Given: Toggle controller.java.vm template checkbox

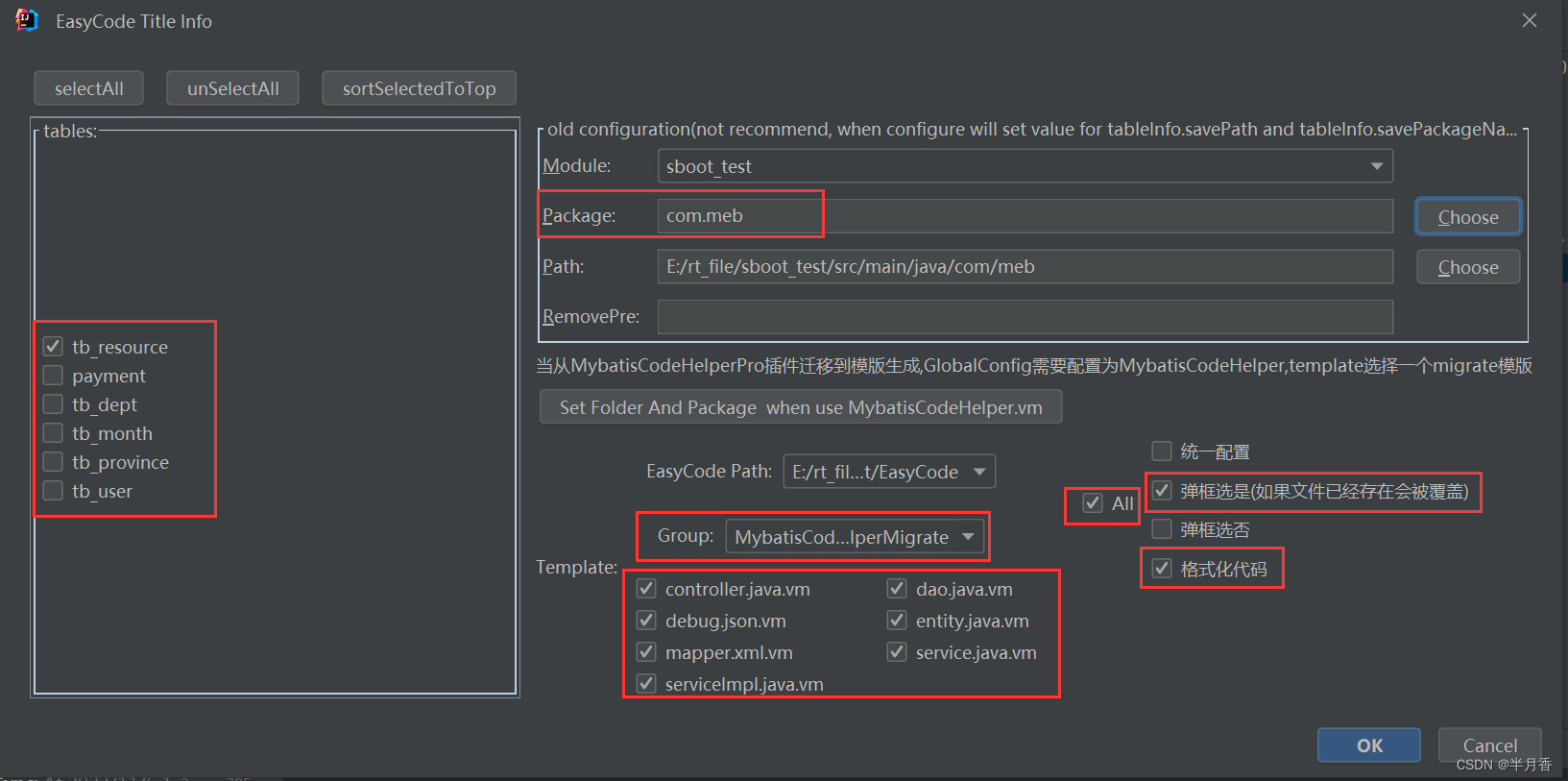Looking at the screenshot, I should coord(646,588).
